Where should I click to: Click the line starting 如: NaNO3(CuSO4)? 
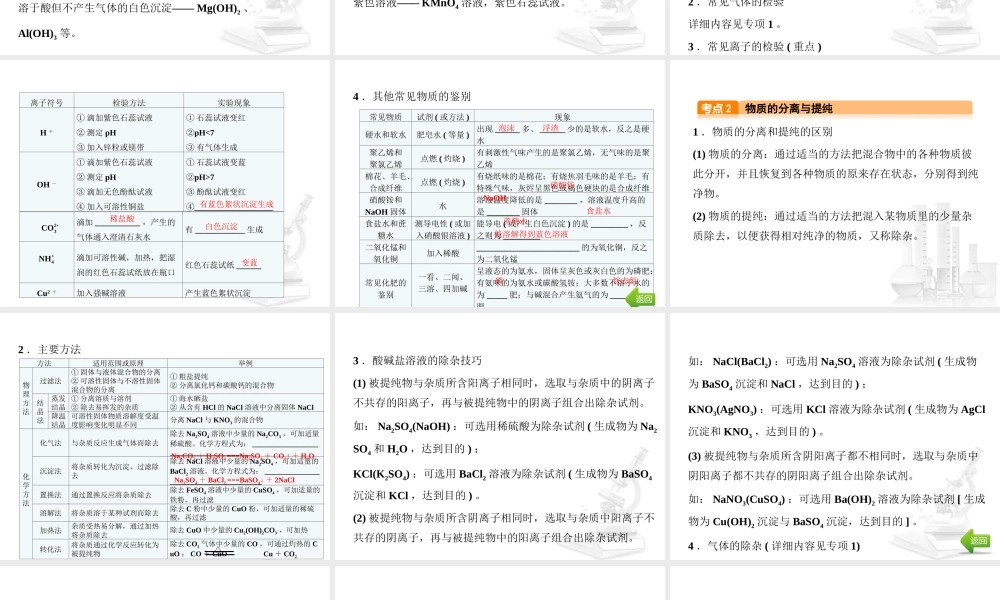coord(837,499)
